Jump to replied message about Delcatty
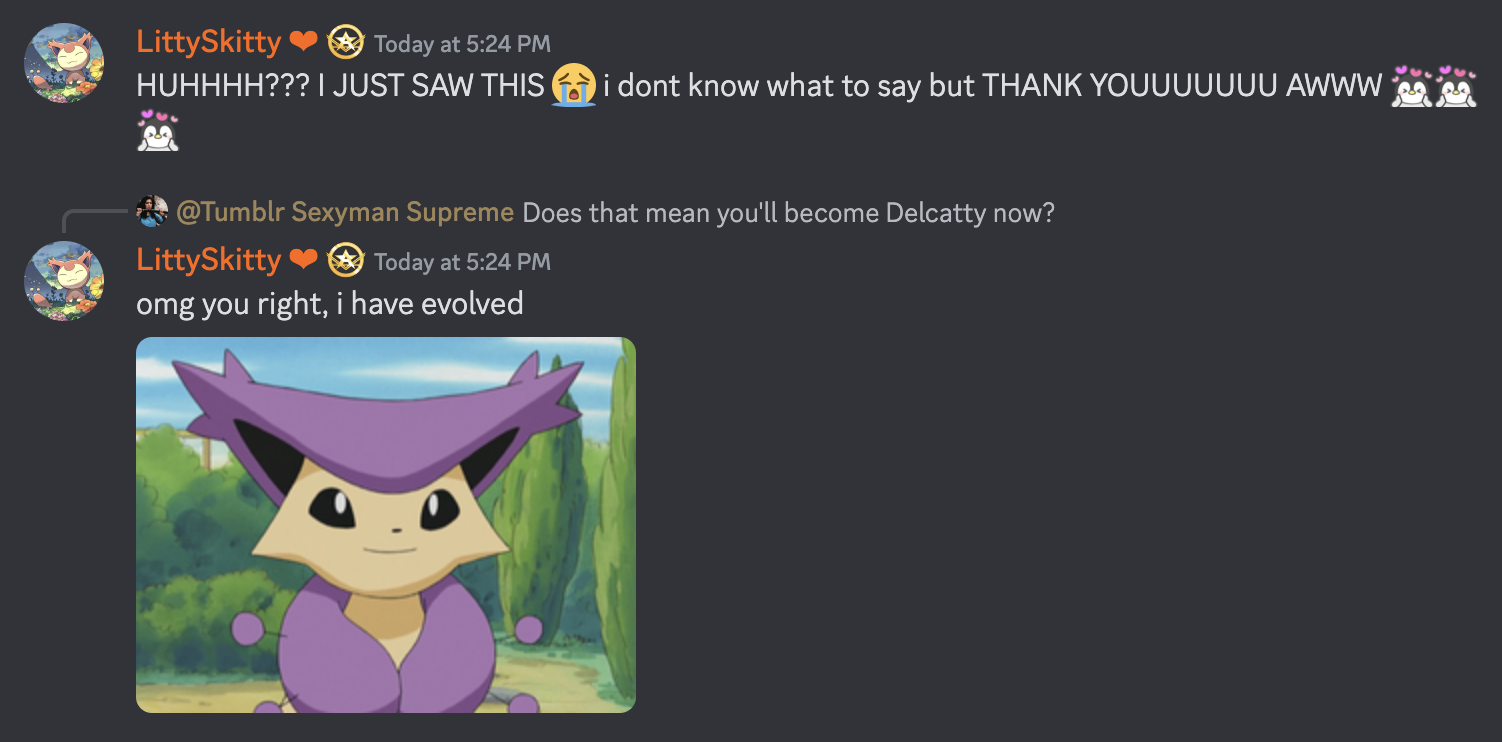Screen dimensions: 1502x742 click(x=788, y=212)
